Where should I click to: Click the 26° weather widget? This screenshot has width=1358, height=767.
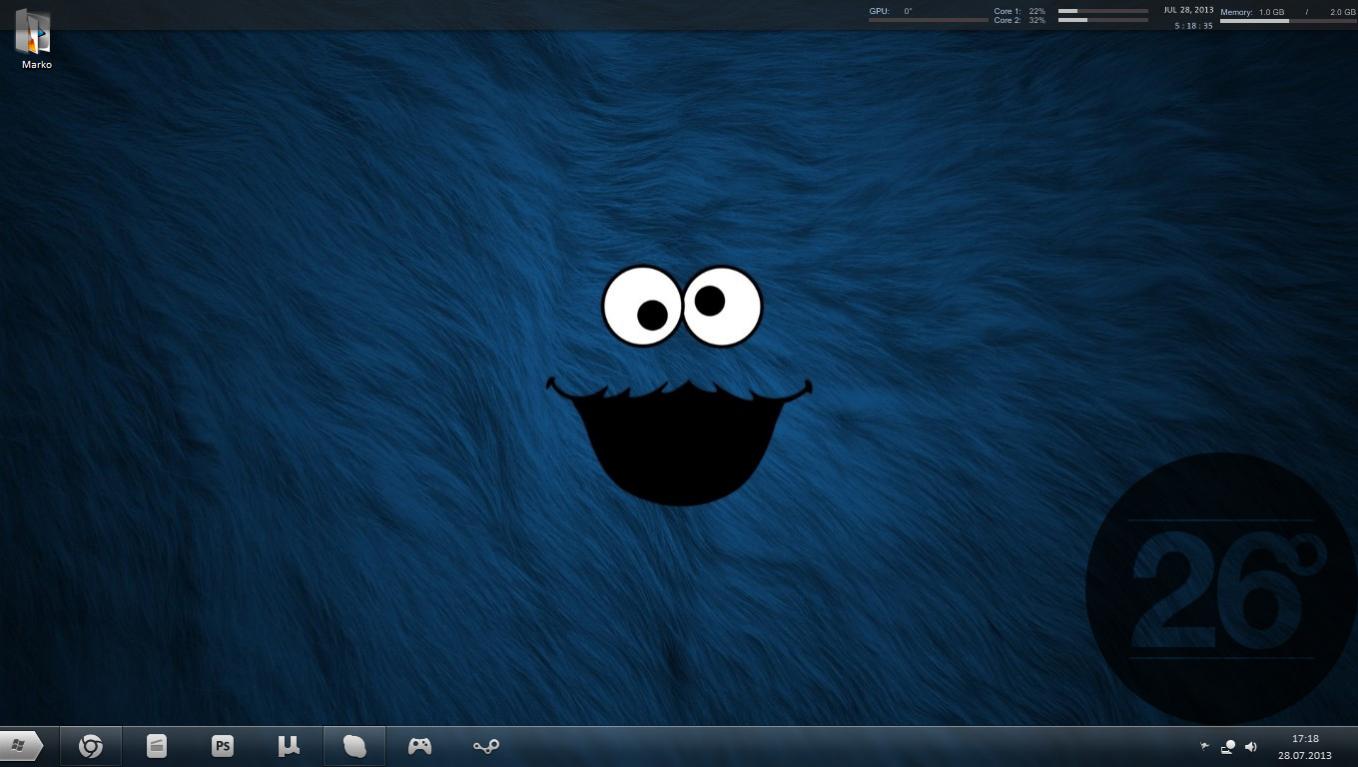(1220, 588)
